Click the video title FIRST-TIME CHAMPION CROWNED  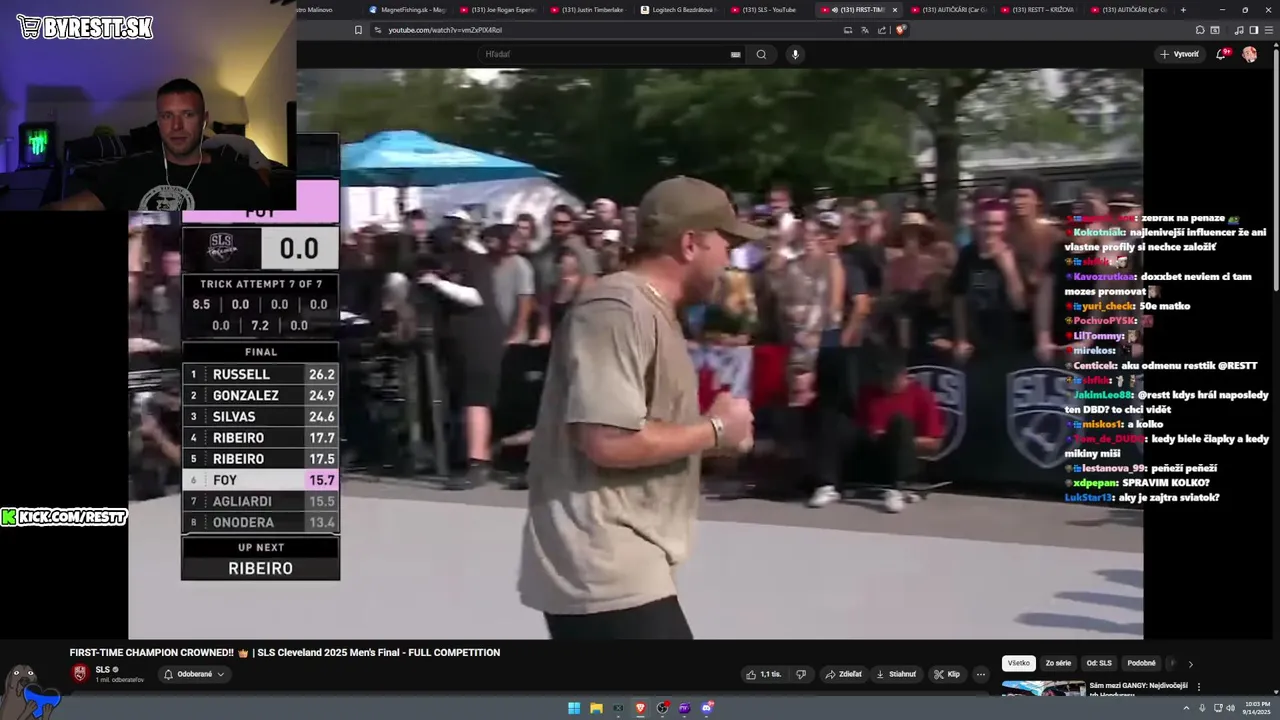[x=285, y=653]
